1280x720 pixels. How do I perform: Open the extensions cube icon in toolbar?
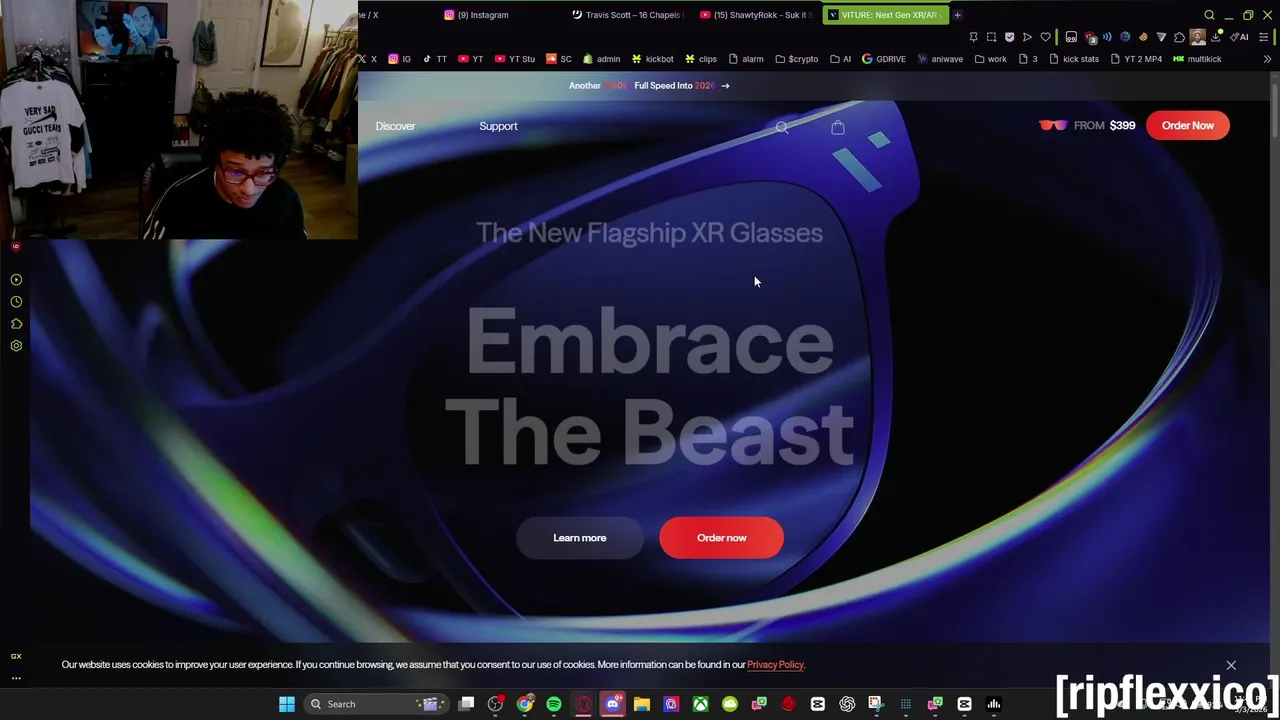pos(1179,37)
